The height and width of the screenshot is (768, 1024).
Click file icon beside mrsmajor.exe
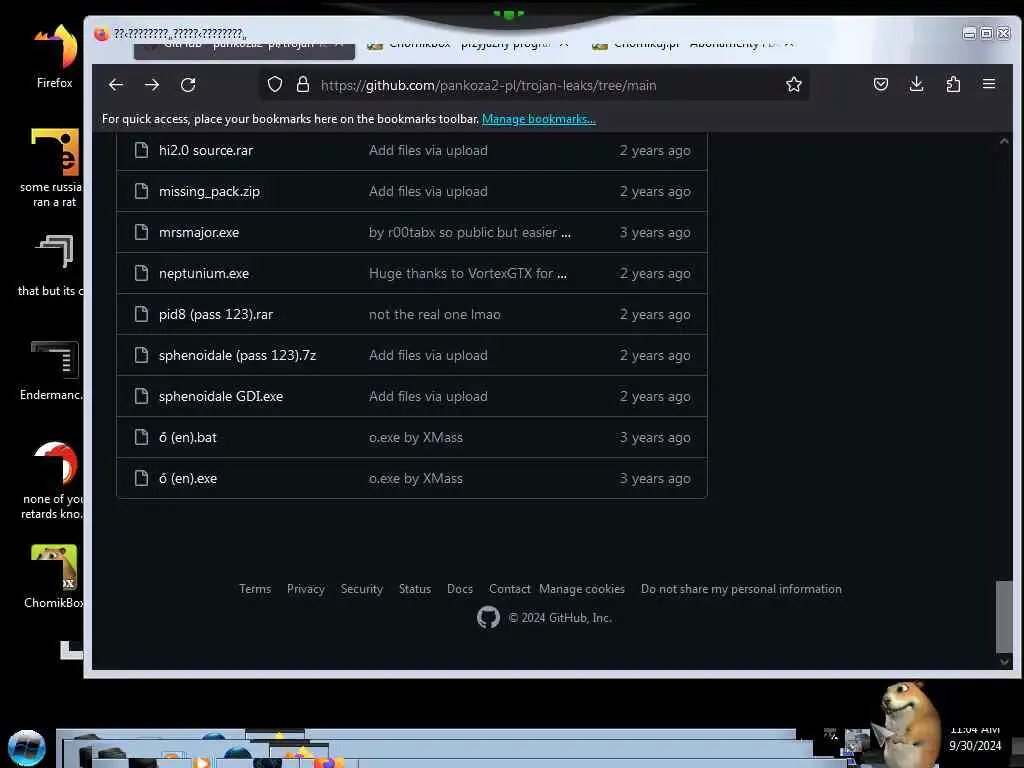coord(141,232)
